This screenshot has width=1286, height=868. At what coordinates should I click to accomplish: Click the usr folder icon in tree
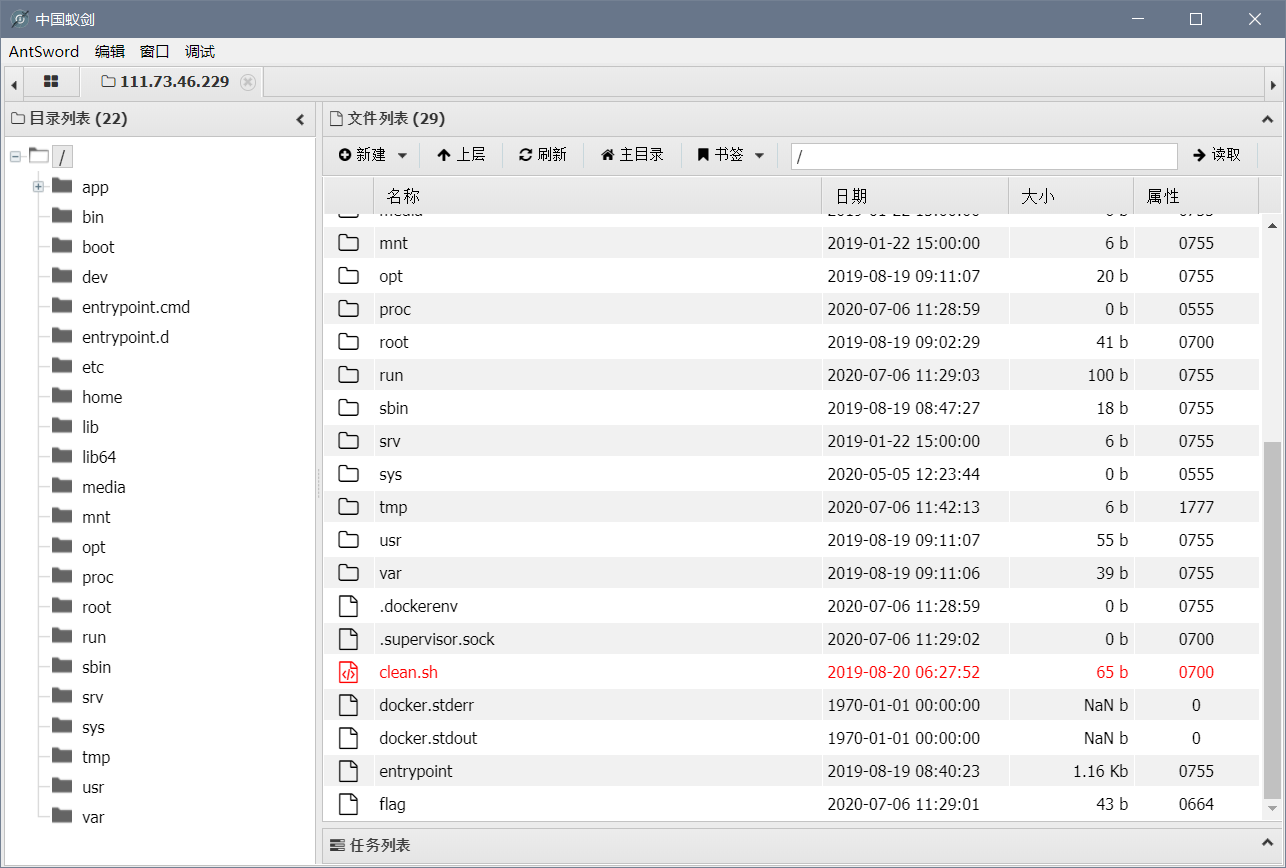point(62,786)
